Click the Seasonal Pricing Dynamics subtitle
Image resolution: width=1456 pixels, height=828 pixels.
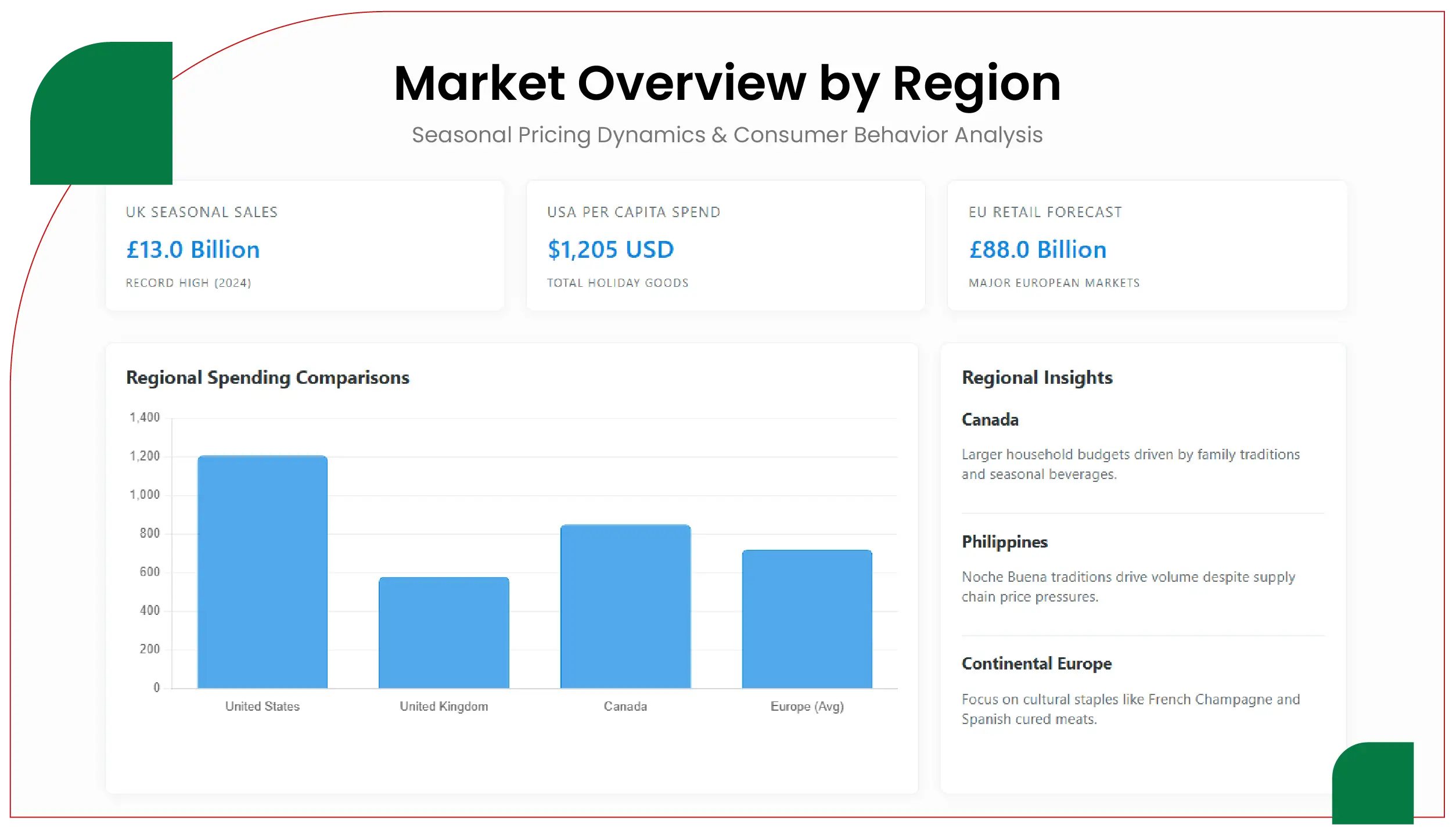(727, 134)
